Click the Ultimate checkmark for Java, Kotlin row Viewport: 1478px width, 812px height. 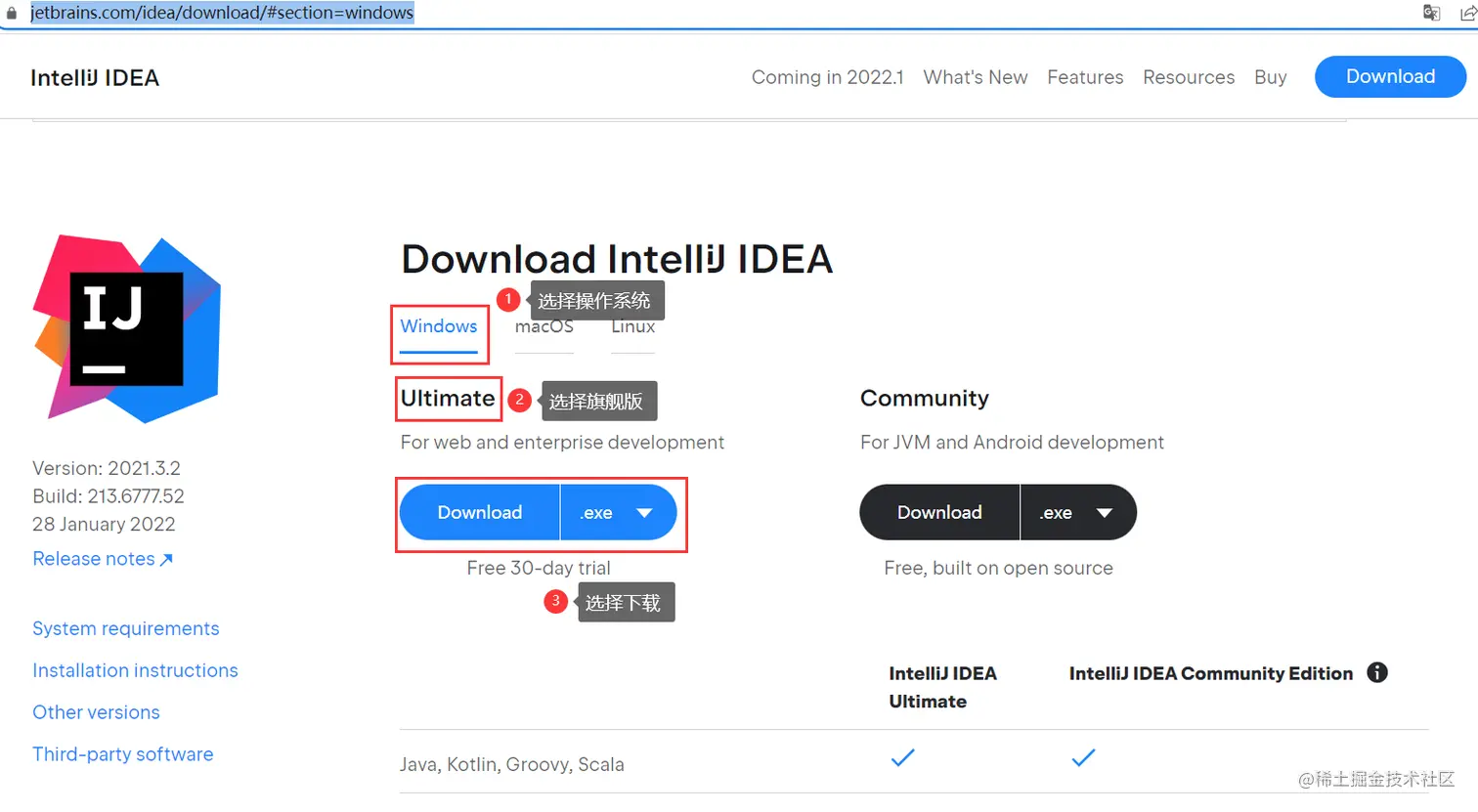(903, 757)
